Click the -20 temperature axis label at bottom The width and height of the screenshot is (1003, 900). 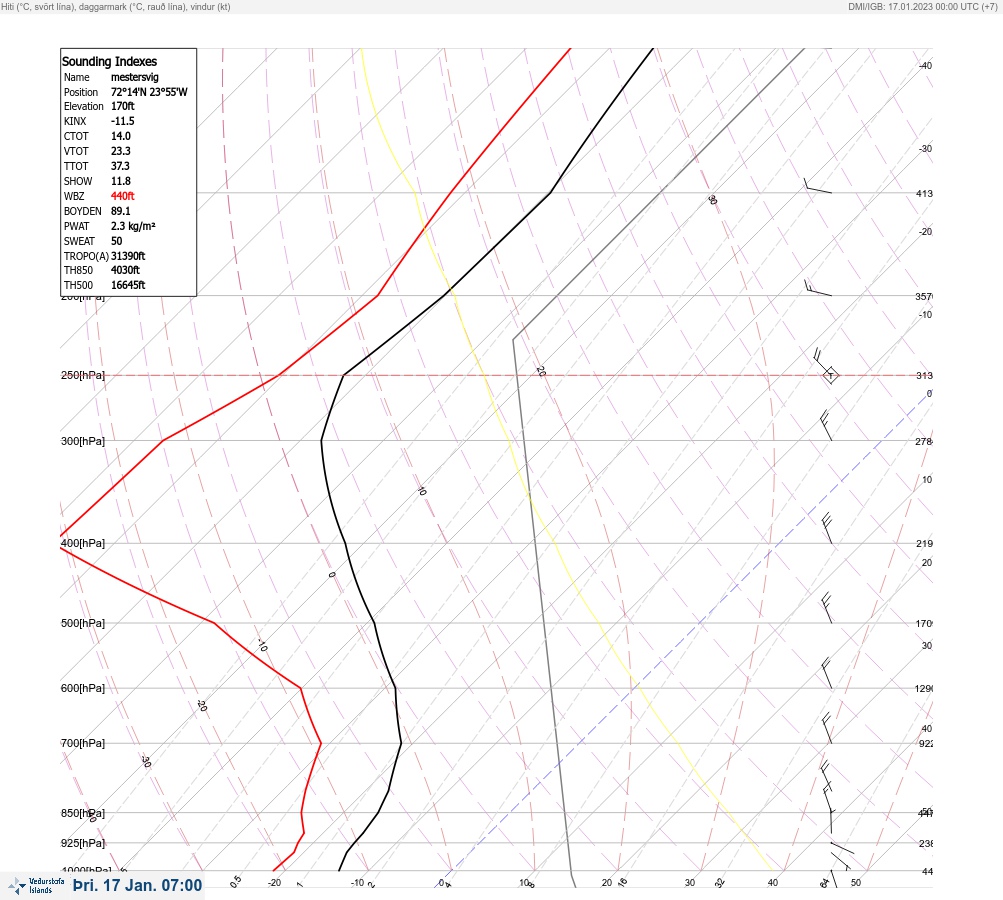pos(274,883)
